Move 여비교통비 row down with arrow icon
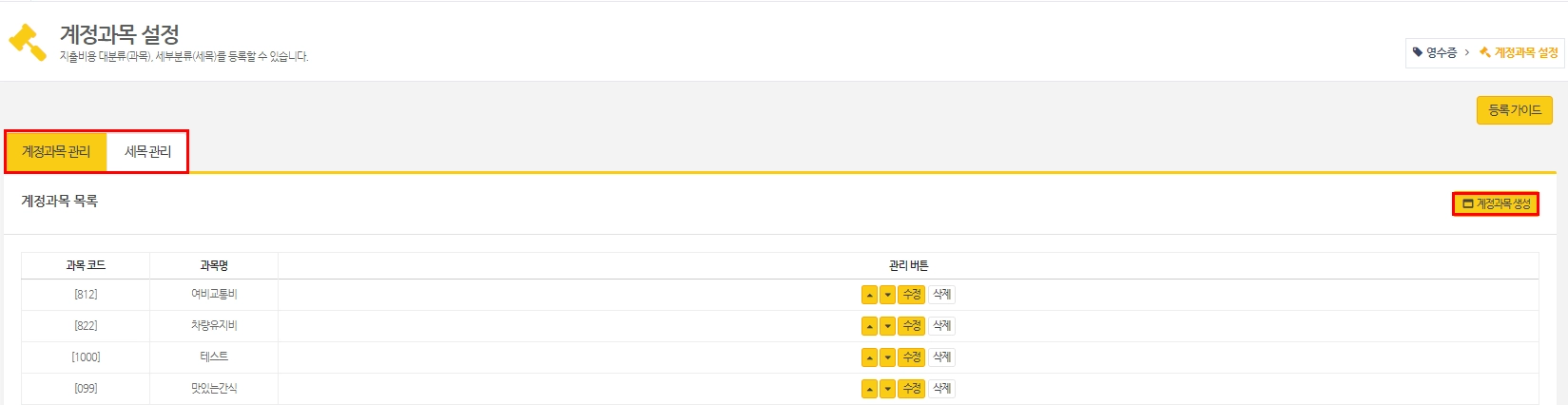 coord(887,295)
